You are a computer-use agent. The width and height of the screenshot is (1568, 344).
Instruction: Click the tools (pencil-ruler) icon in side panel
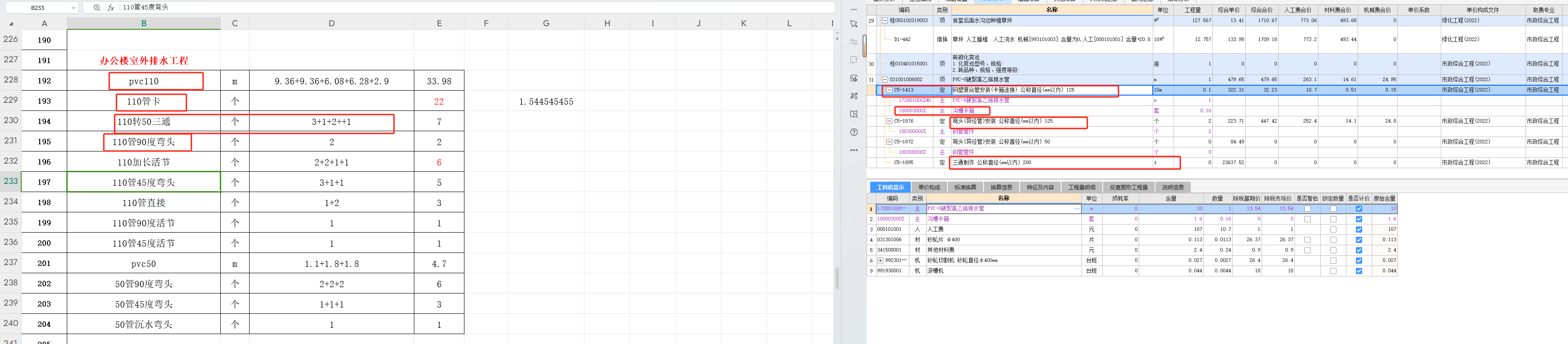click(854, 96)
